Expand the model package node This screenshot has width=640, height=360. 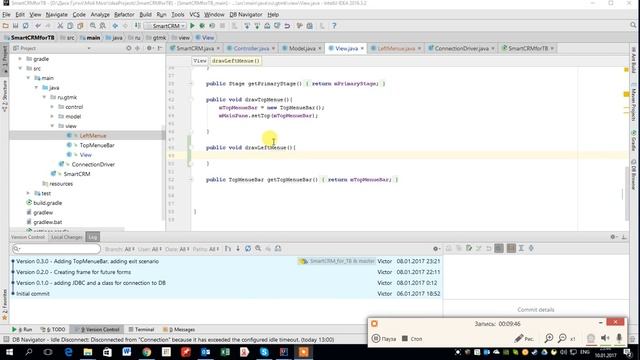coord(52,116)
